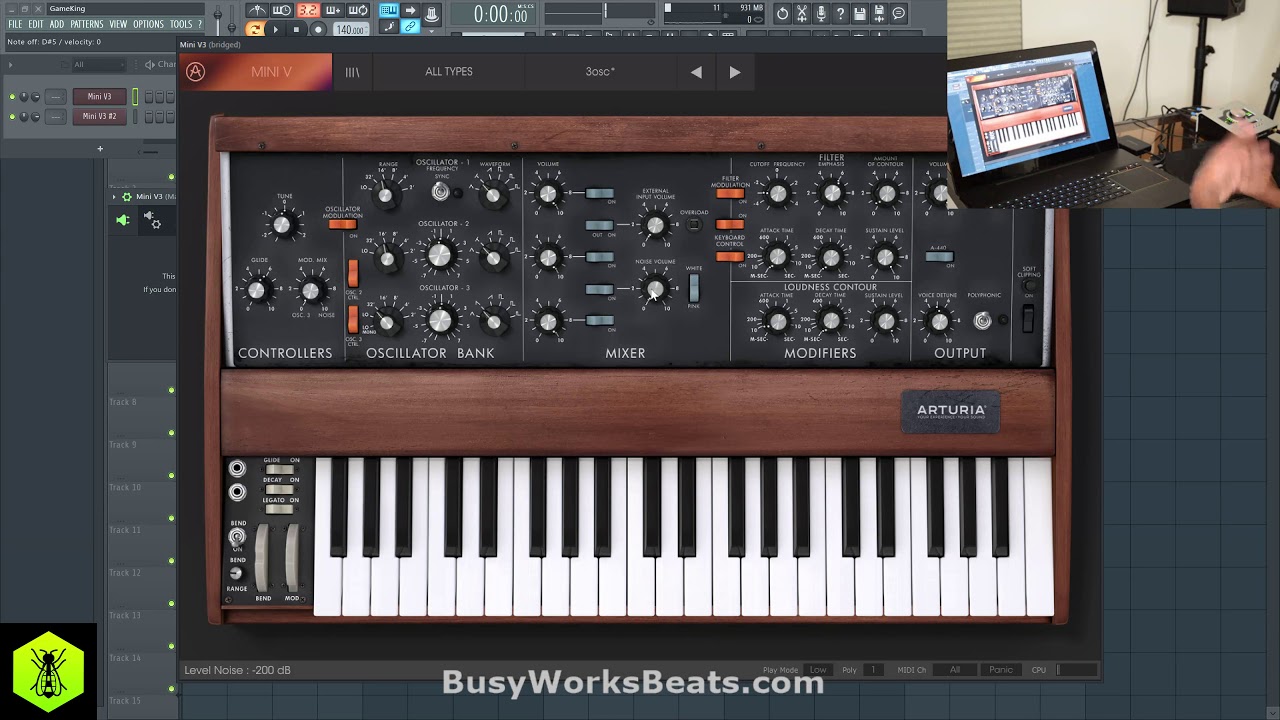Viewport: 1280px width, 720px height.
Task: Click the Pitch Bend wheel
Action: [263, 558]
